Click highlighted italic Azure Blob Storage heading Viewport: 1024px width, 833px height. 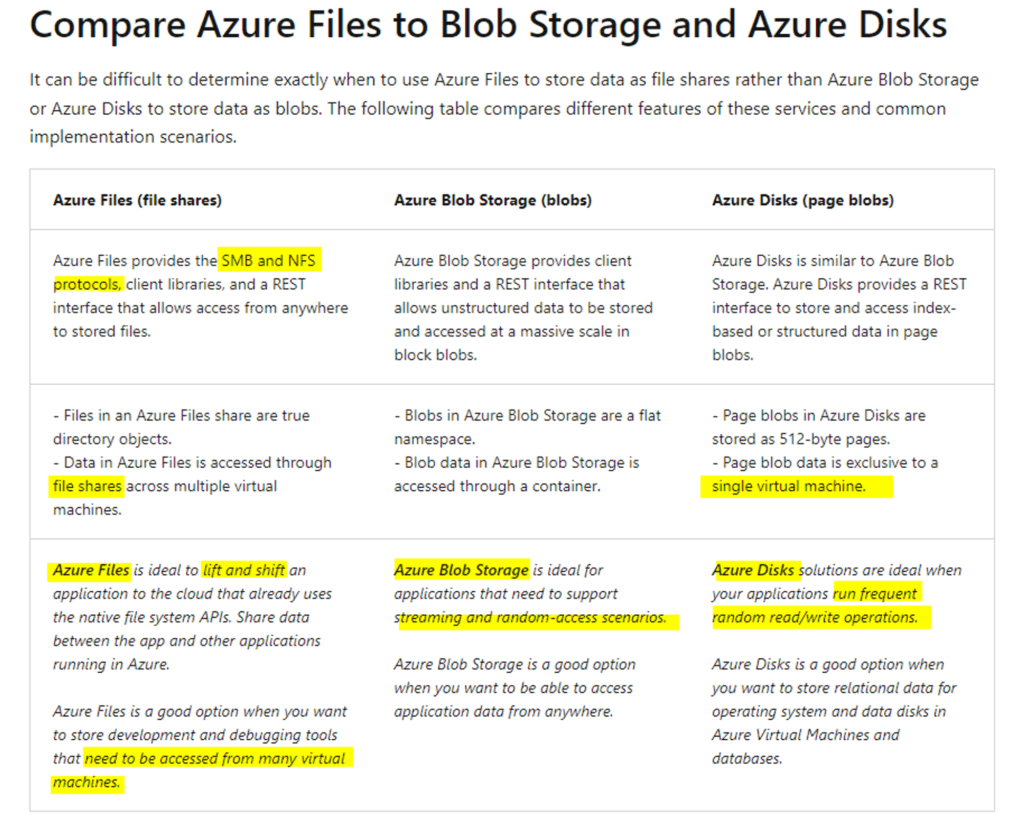(461, 571)
